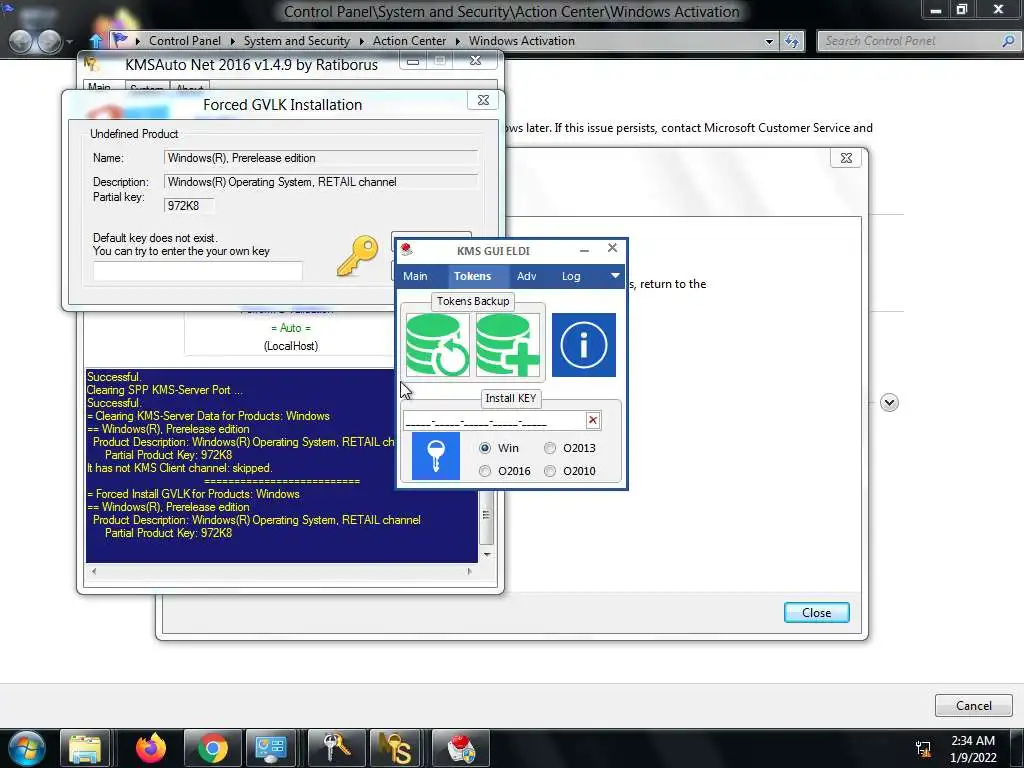Click the log line 'It has not KMS Client channel: skipped.'

180,468
